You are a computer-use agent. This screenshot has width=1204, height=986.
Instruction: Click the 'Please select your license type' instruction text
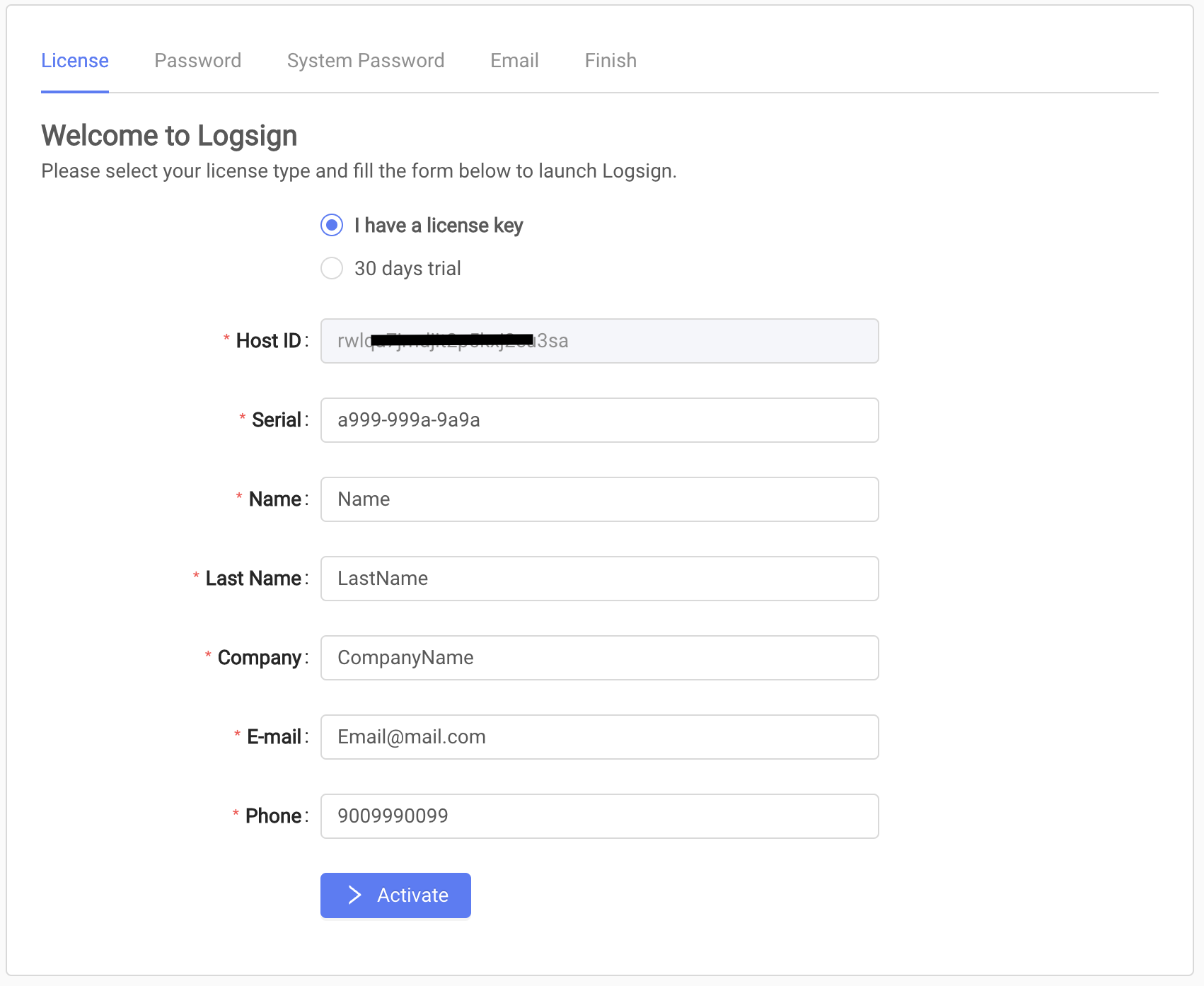[359, 171]
